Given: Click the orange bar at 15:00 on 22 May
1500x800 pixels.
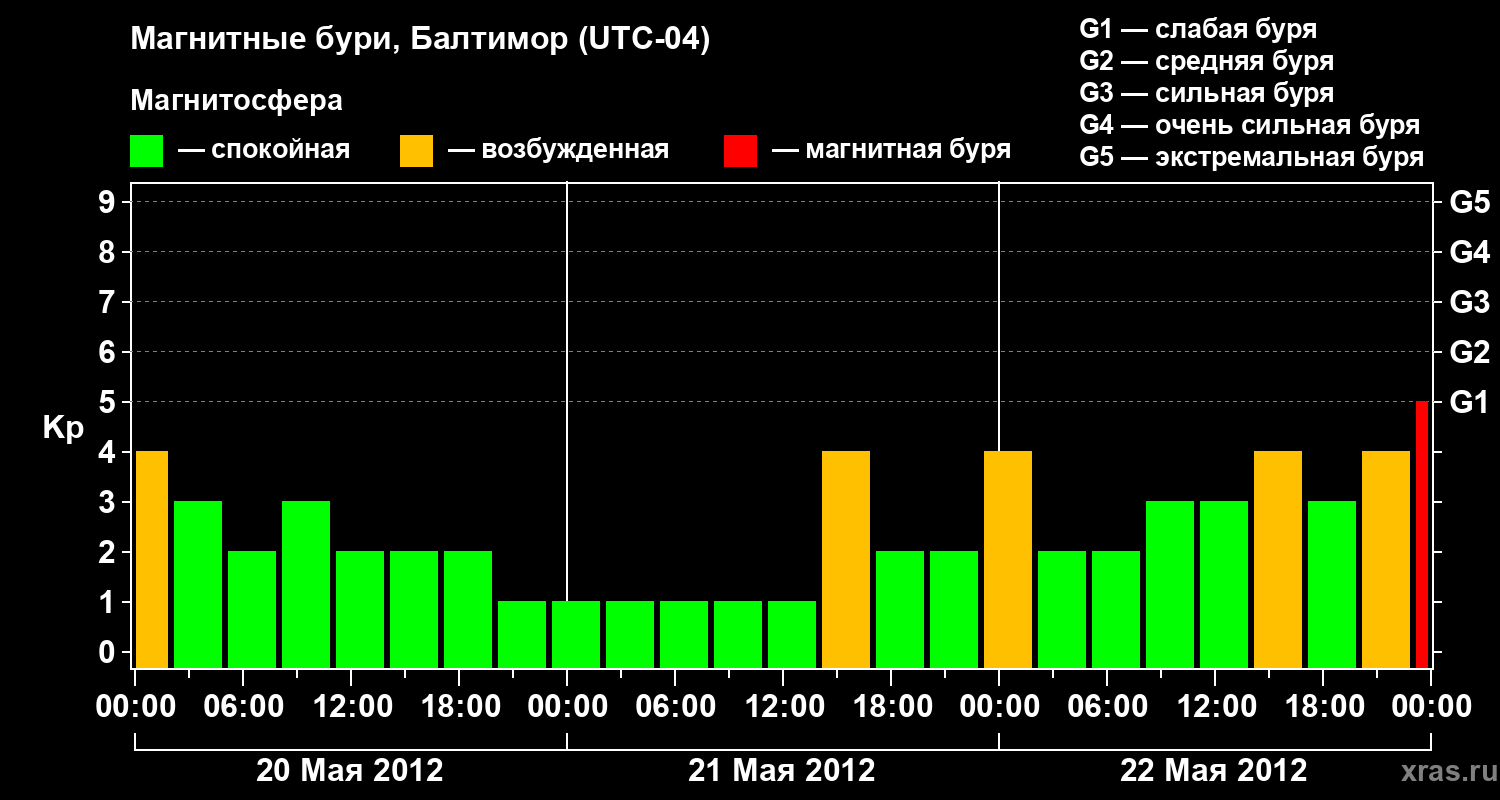Looking at the screenshot, I should (1278, 559).
